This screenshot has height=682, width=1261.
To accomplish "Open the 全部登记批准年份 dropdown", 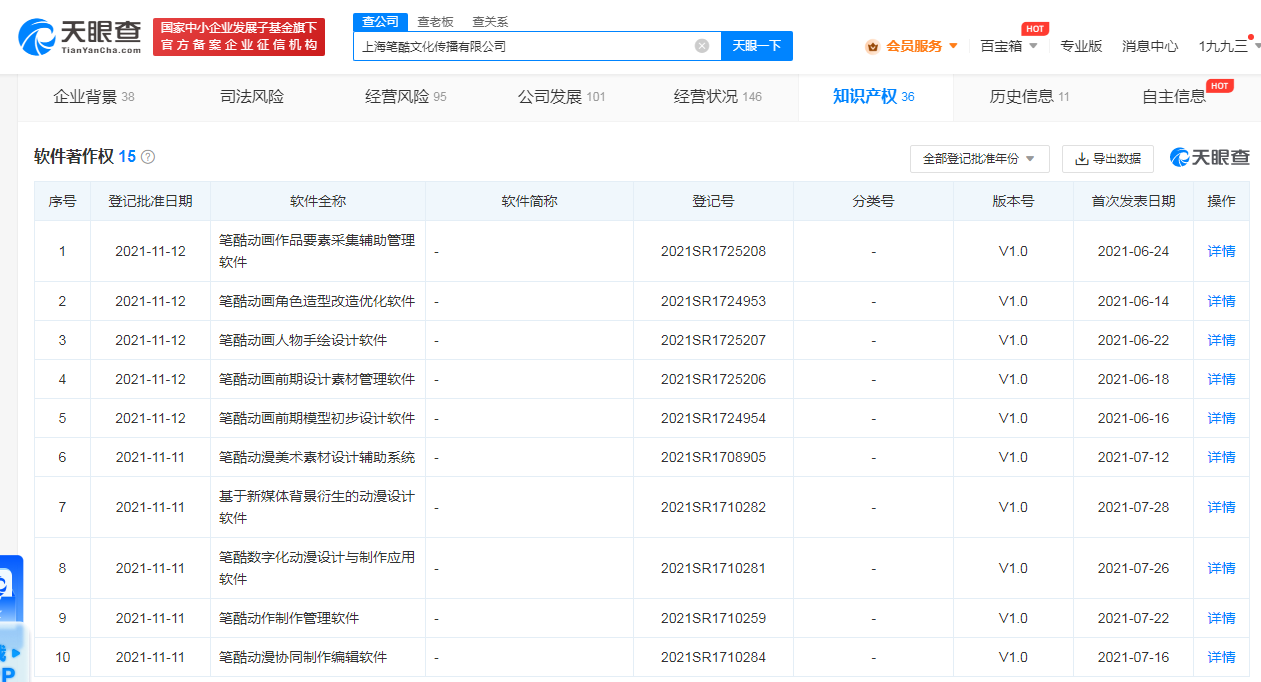I will point(980,159).
